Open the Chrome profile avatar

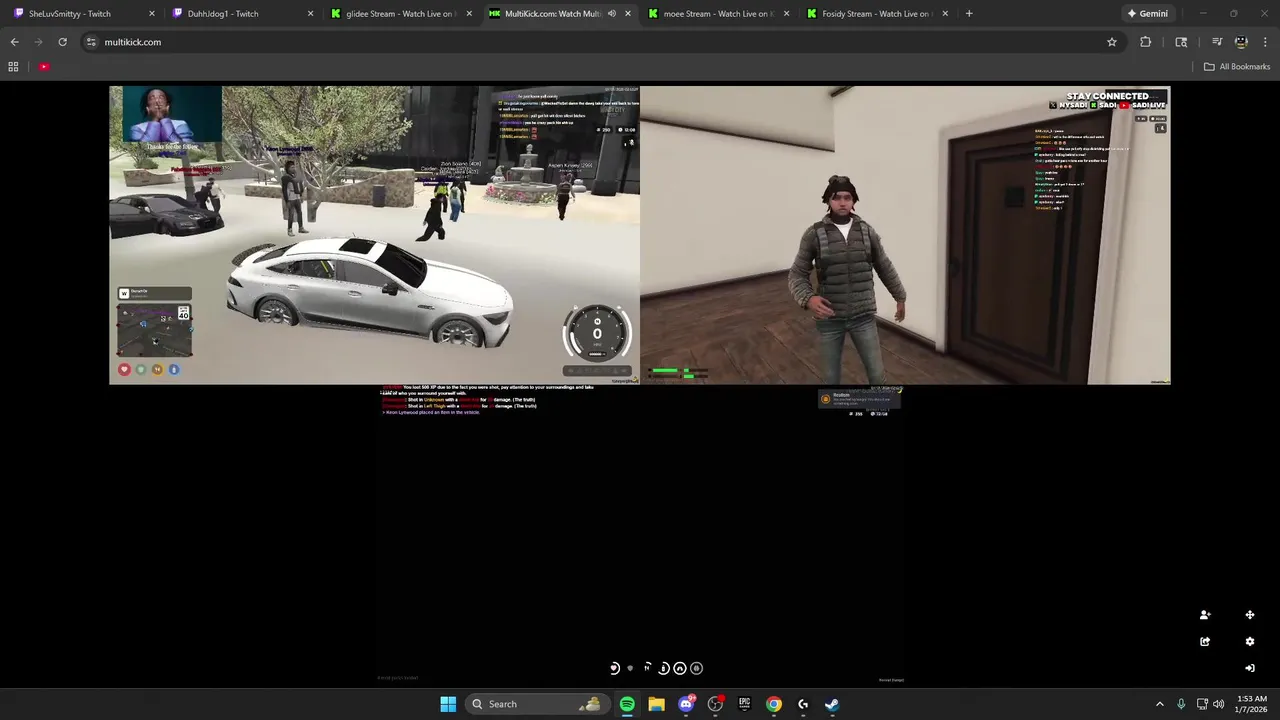[x=1241, y=42]
